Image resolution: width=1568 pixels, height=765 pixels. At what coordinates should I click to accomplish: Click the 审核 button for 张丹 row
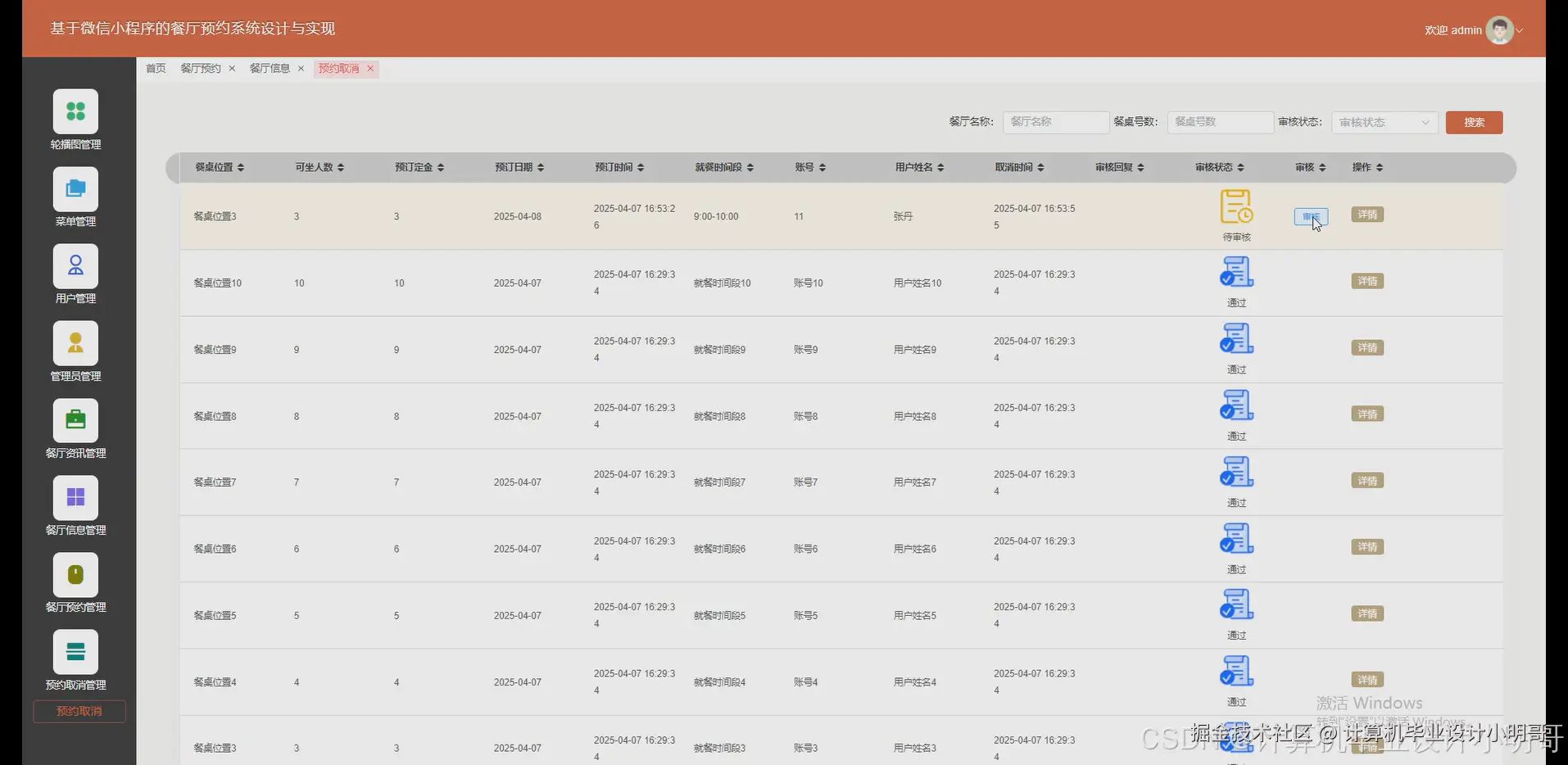[1311, 217]
